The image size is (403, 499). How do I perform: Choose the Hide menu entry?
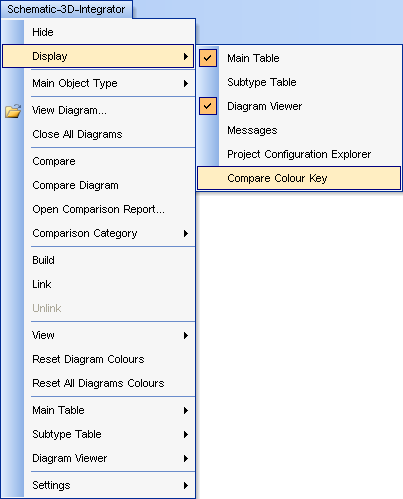(x=98, y=32)
